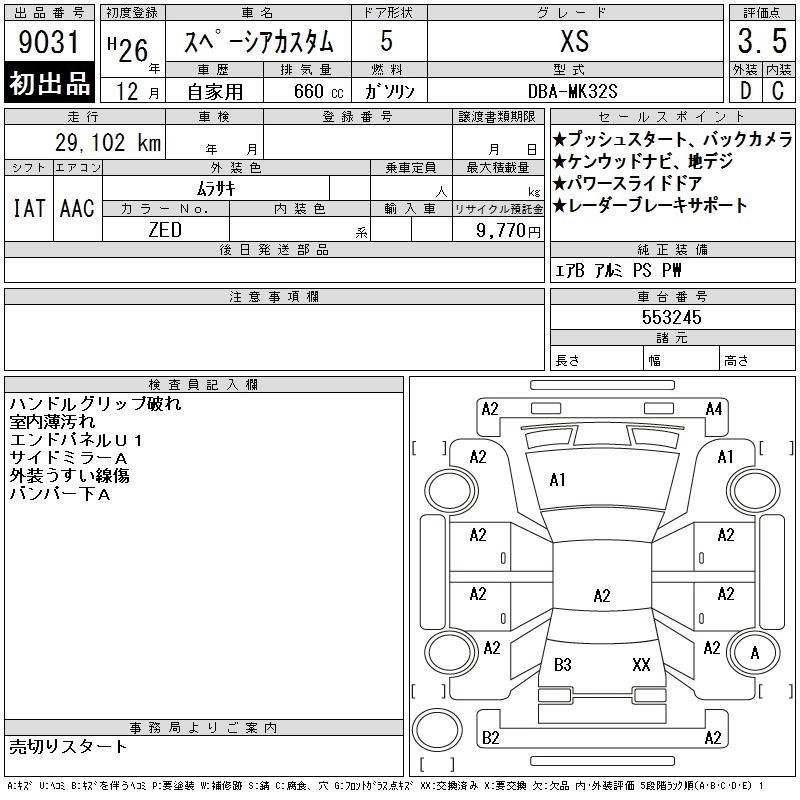Click lot number 9031
The height and width of the screenshot is (800, 800).
tap(48, 42)
